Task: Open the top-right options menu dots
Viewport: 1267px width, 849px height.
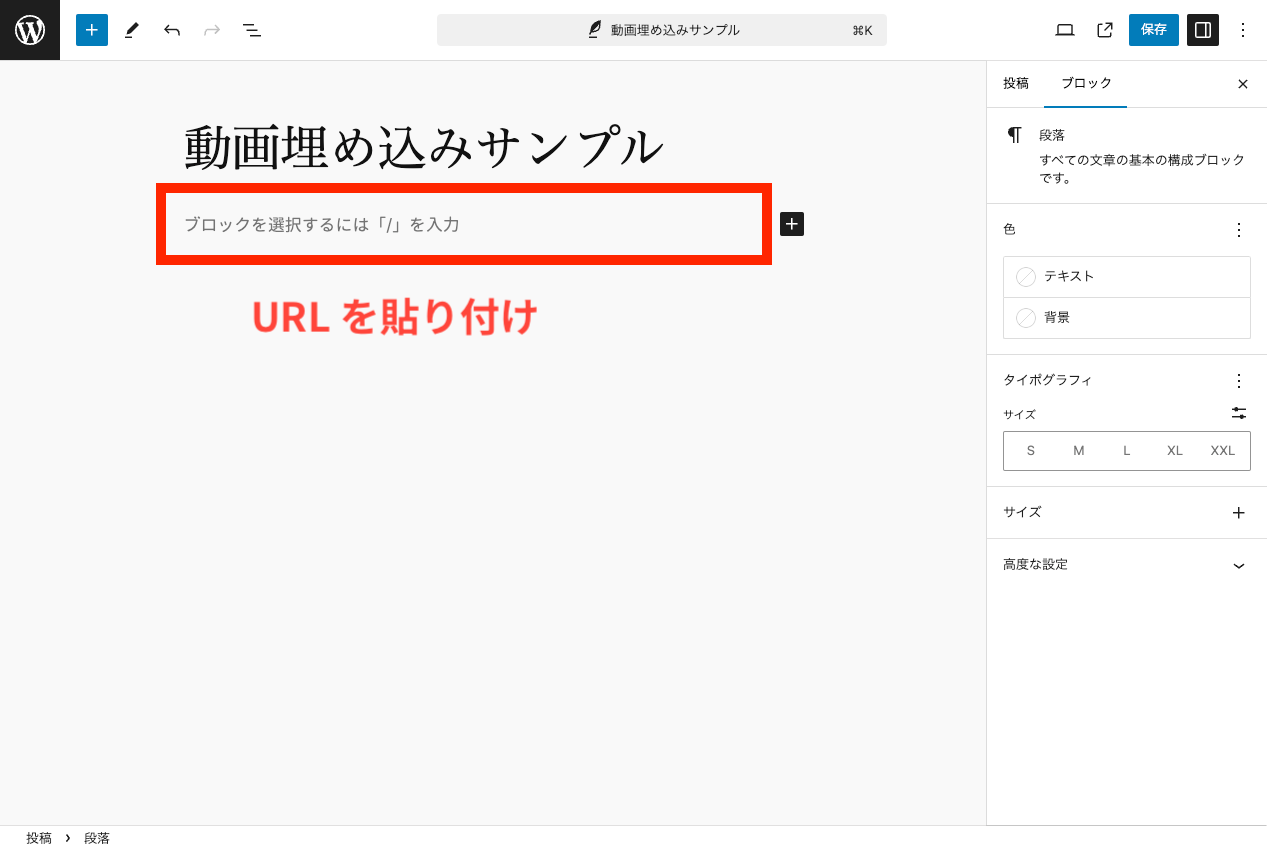Action: 1243,30
